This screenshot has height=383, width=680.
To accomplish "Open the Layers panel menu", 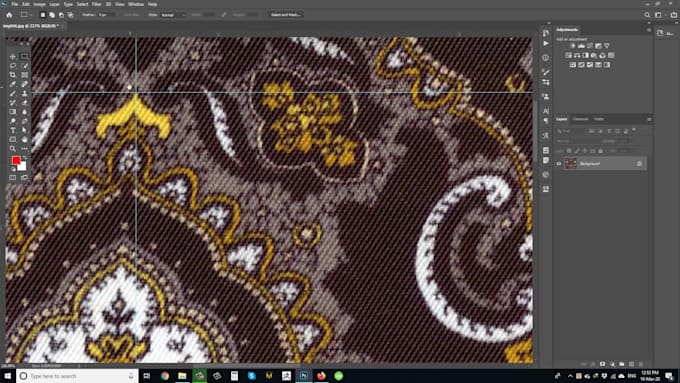I will pyautogui.click(x=649, y=119).
